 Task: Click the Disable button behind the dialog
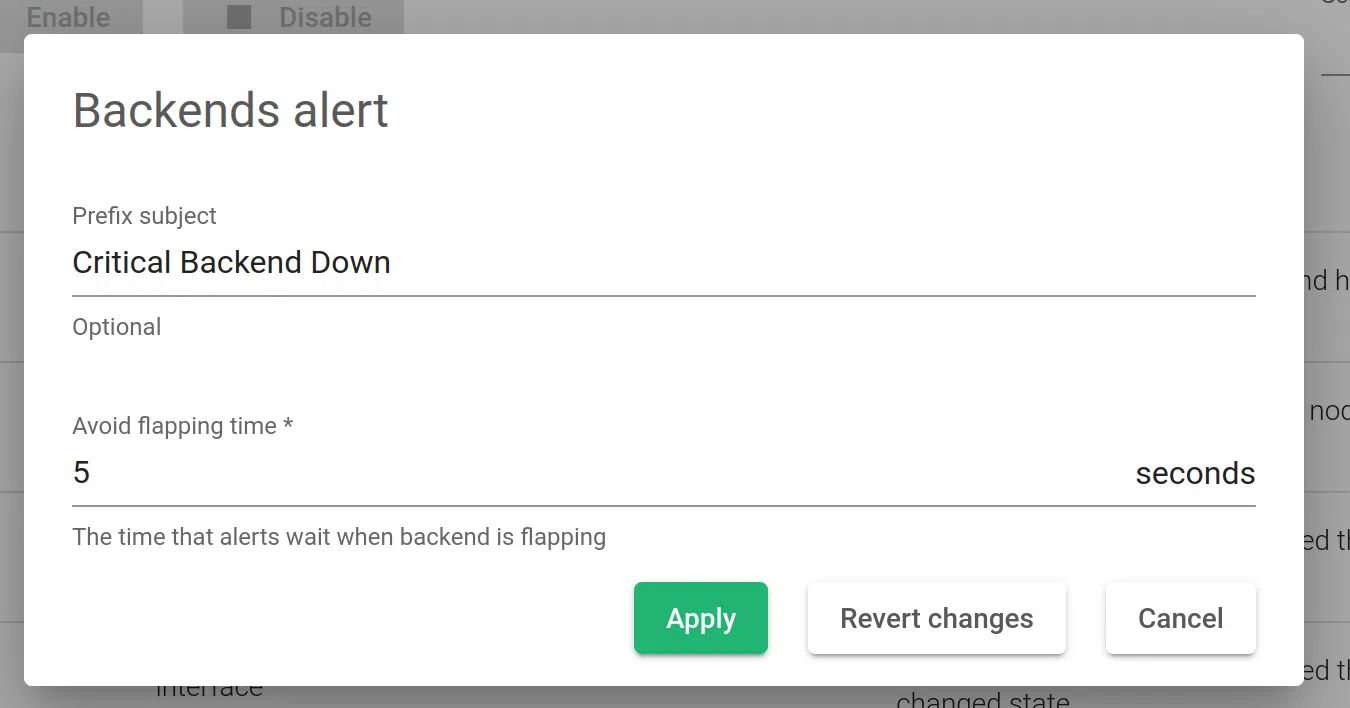pos(324,17)
